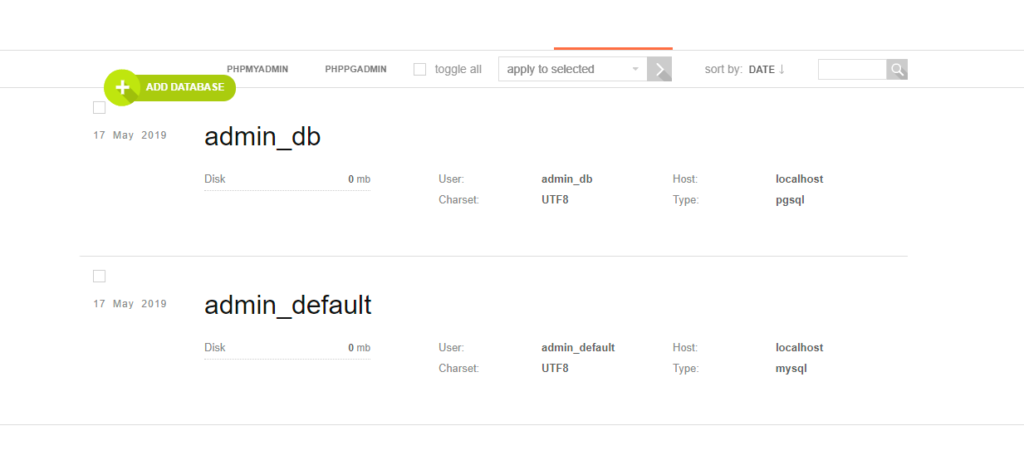This screenshot has width=1024, height=475.
Task: Focus the database search input field
Action: 852,69
